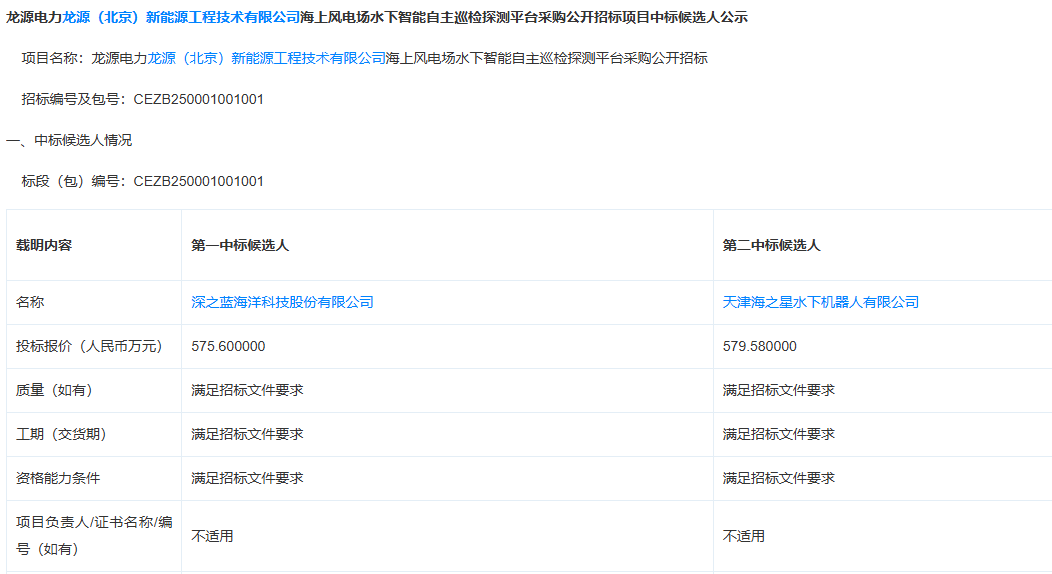The image size is (1052, 574).
Task: Open the 深之蓝海洋科技股份有限公司 link
Action: pos(282,302)
